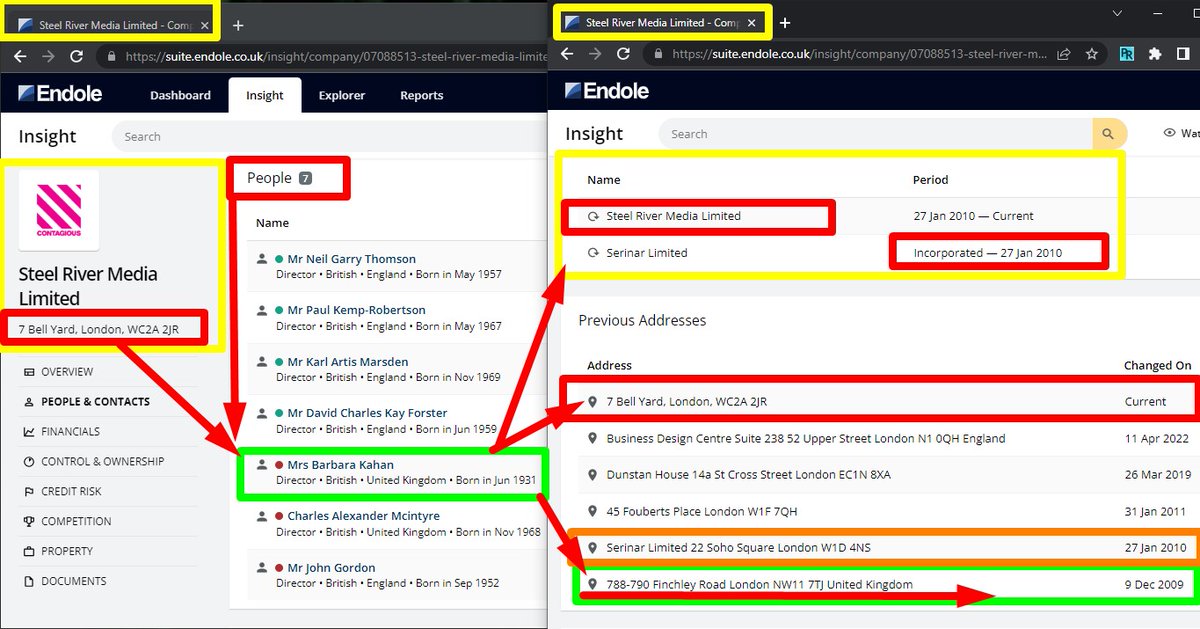Click the Property building icon
Viewport: 1200px width, 629px height.
pos(30,552)
